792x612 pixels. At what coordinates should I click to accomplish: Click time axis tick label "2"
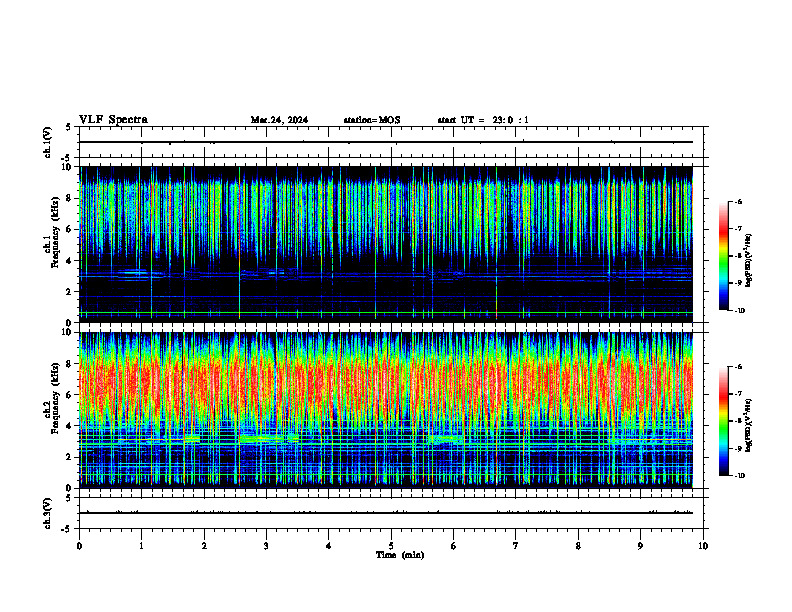pyautogui.click(x=204, y=546)
